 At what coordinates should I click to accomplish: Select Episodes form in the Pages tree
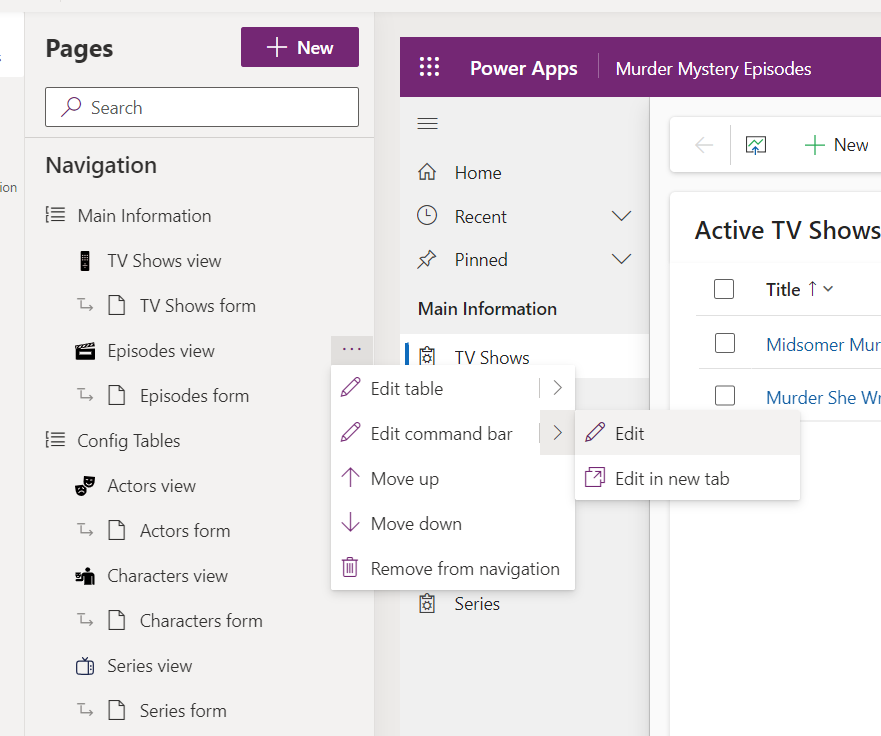pos(194,396)
